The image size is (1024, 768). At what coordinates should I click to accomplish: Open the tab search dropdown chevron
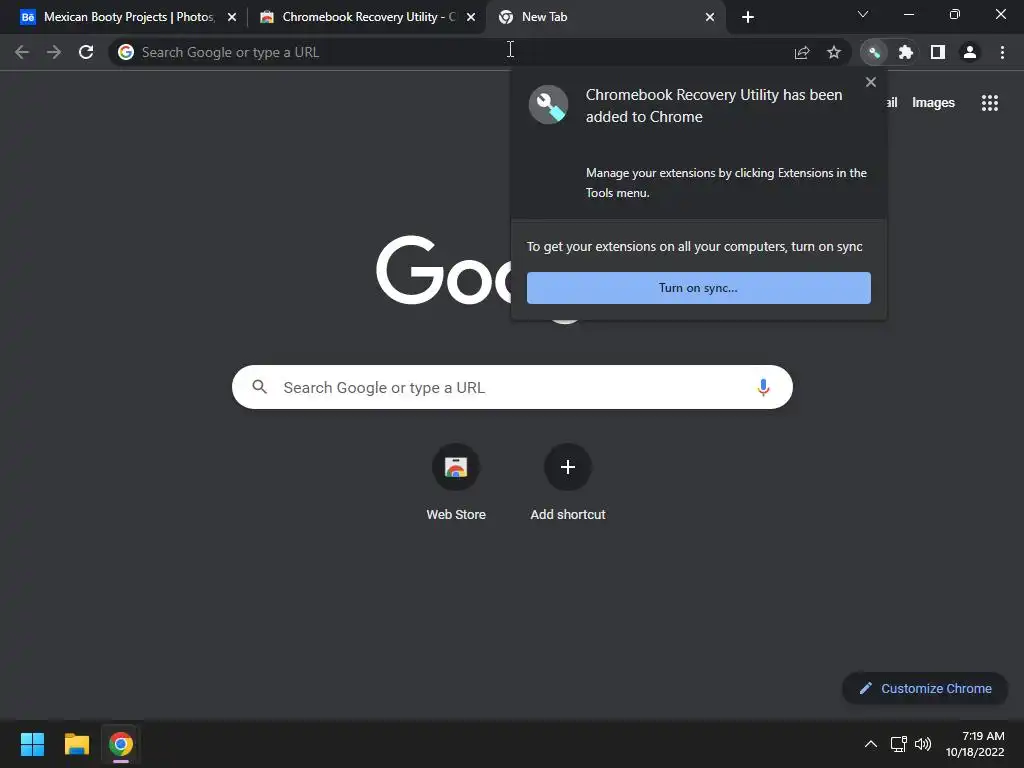point(863,14)
